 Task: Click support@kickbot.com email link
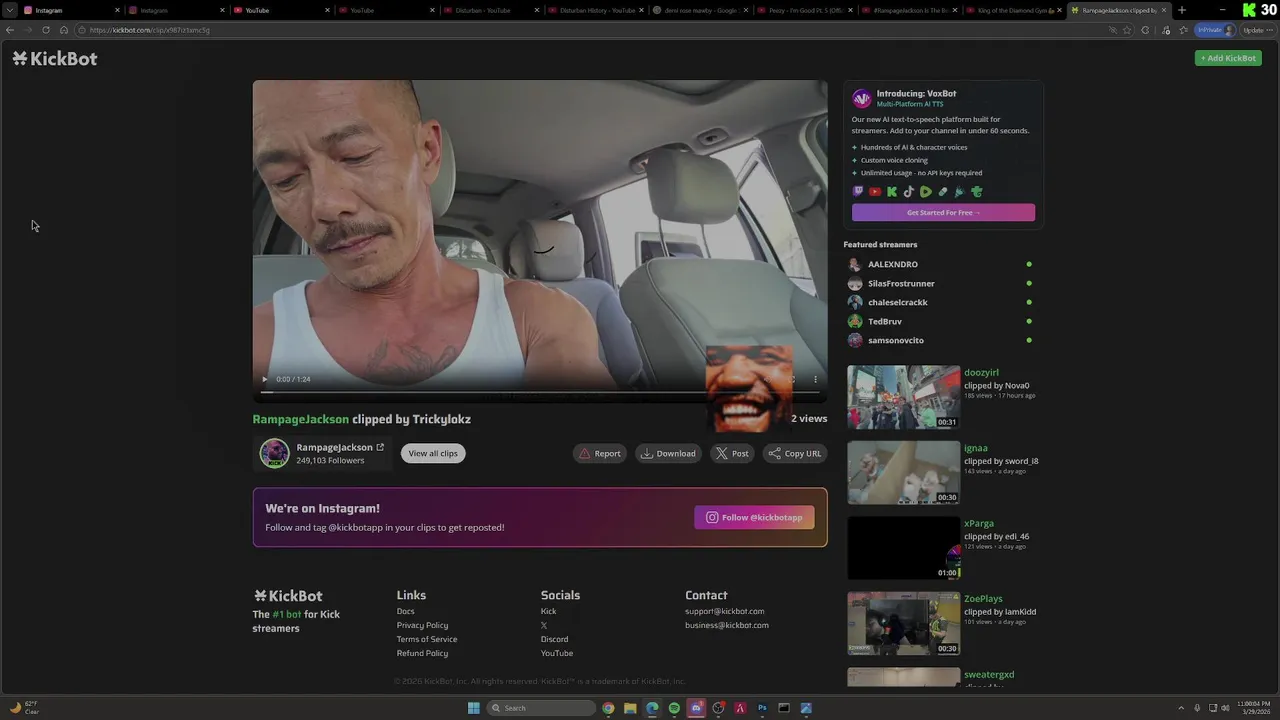point(724,611)
